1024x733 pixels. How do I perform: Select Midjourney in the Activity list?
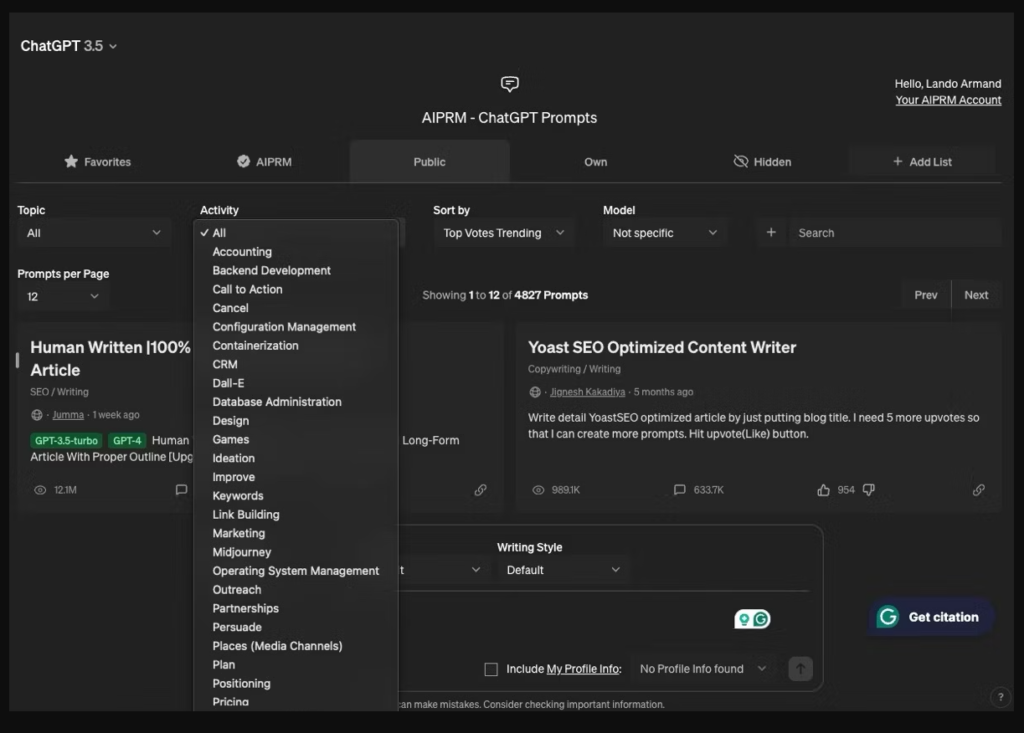pyautogui.click(x=296, y=552)
